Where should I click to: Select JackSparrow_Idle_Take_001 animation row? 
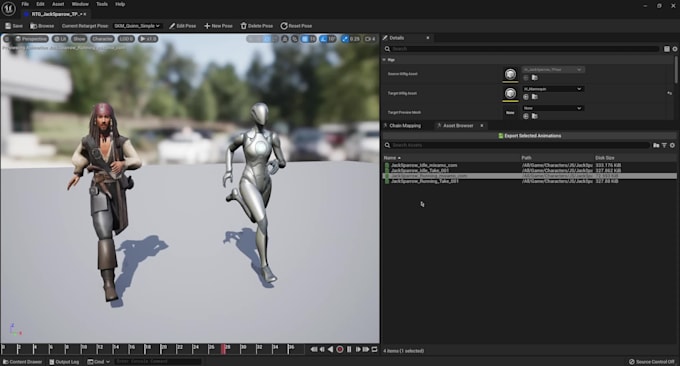530,170
